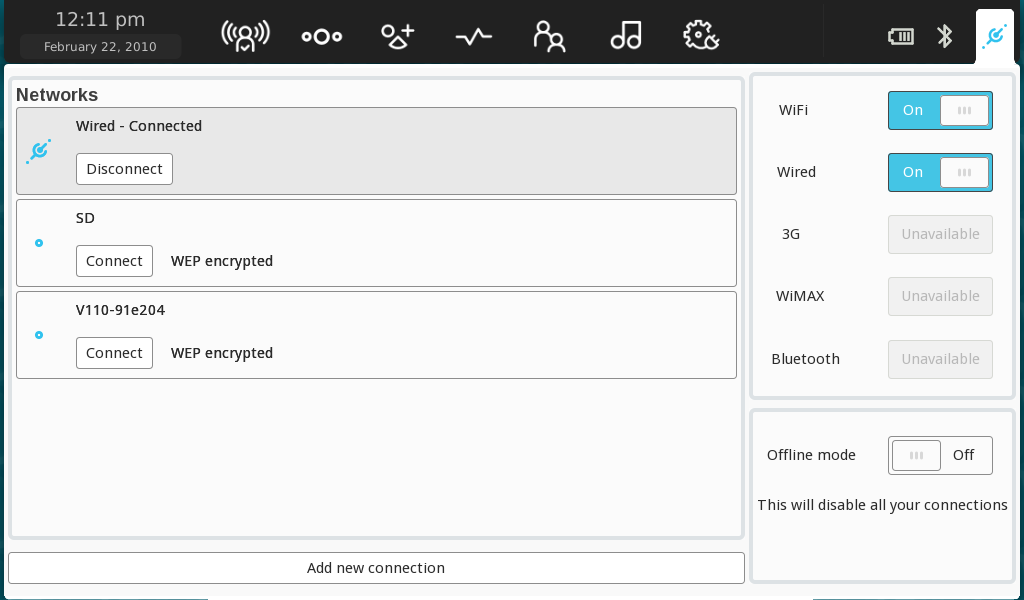The height and width of the screenshot is (600, 1024).
Task: Open the people panel icon
Action: 549,36
